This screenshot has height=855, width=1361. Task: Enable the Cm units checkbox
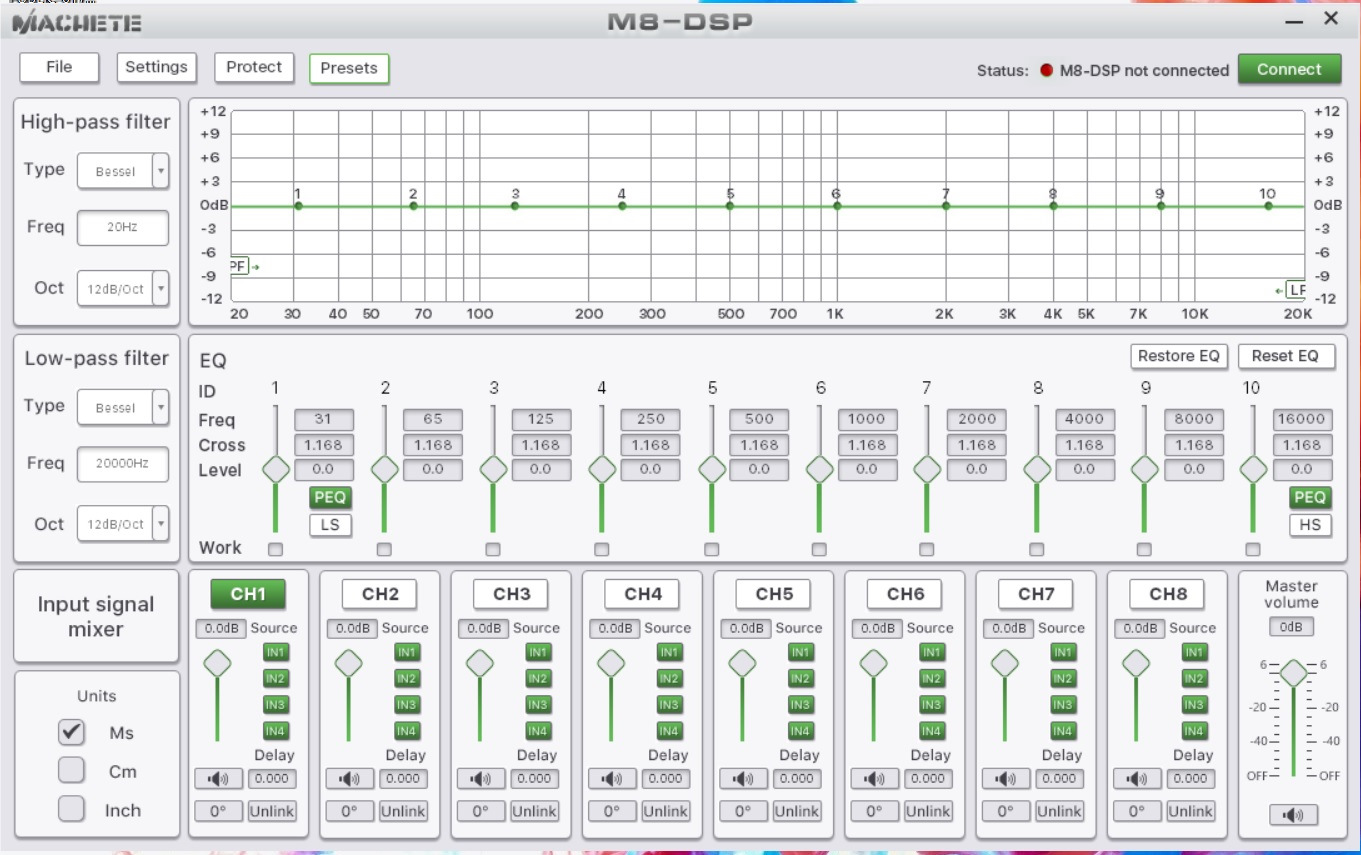pyautogui.click(x=71, y=771)
